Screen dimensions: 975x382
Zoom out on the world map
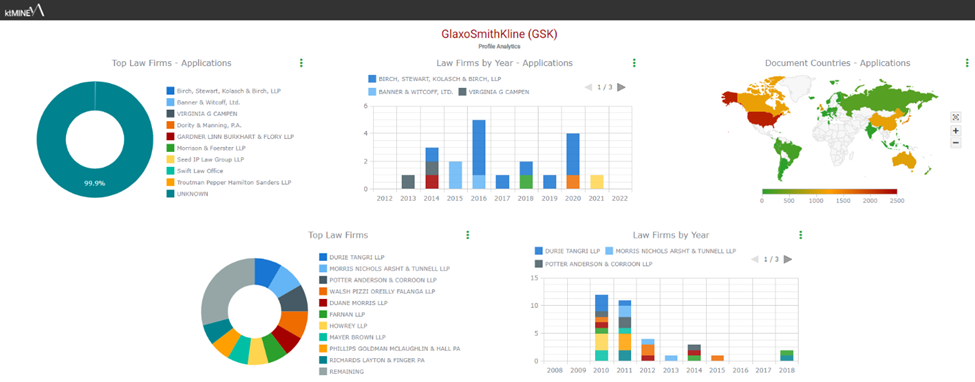(956, 143)
